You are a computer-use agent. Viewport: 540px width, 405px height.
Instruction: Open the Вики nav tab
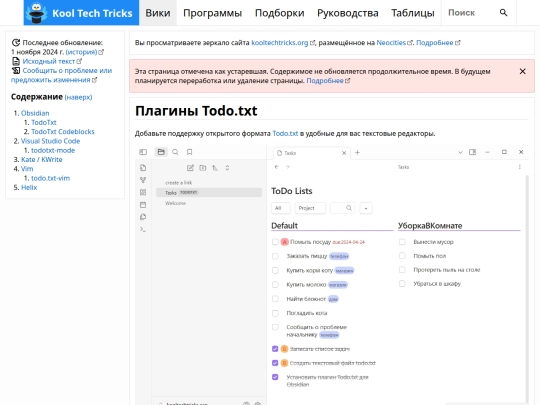(x=158, y=13)
